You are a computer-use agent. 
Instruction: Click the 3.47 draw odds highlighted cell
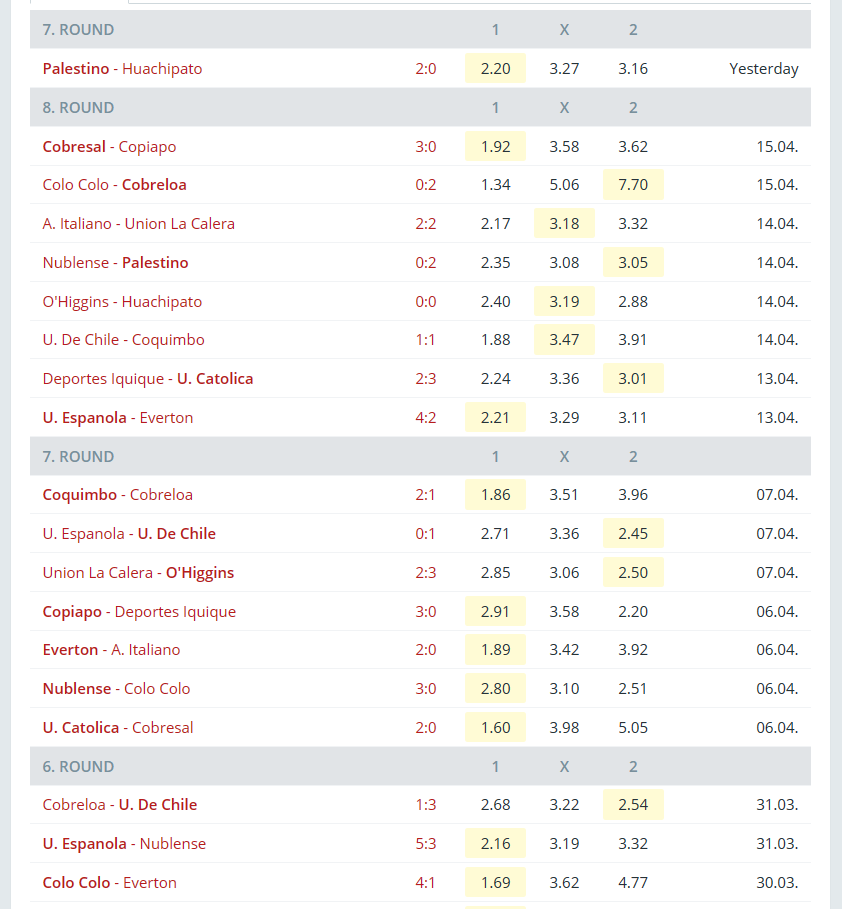tap(564, 340)
